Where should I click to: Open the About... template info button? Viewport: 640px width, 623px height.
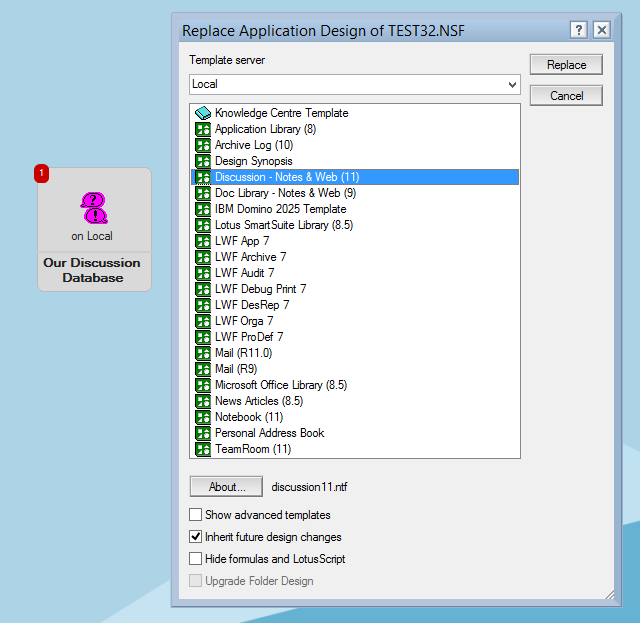pos(227,487)
